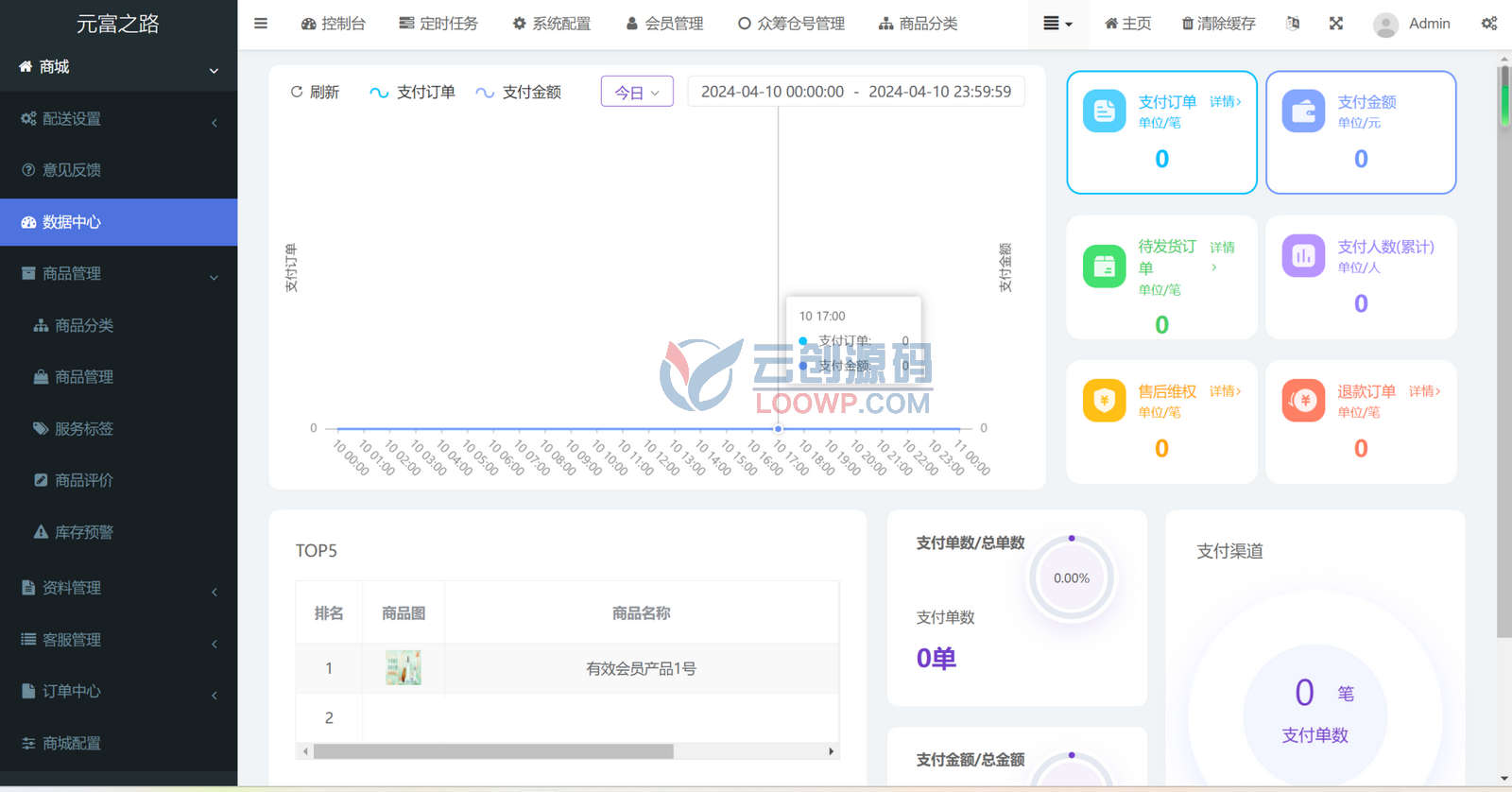Open 商城配置 in the sidebar
Screen dimensions: 1512x792
(x=118, y=744)
